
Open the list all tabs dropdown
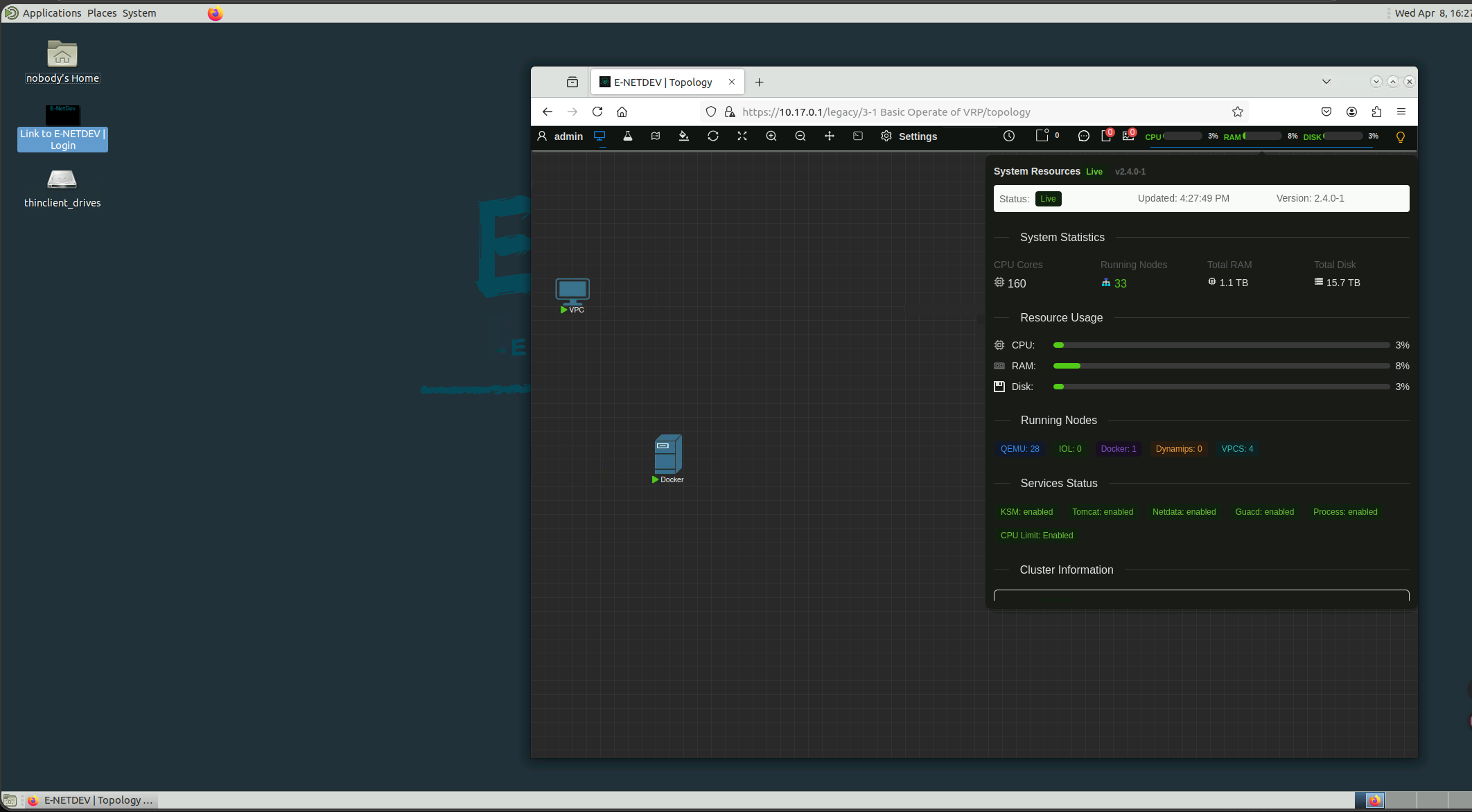(1326, 82)
